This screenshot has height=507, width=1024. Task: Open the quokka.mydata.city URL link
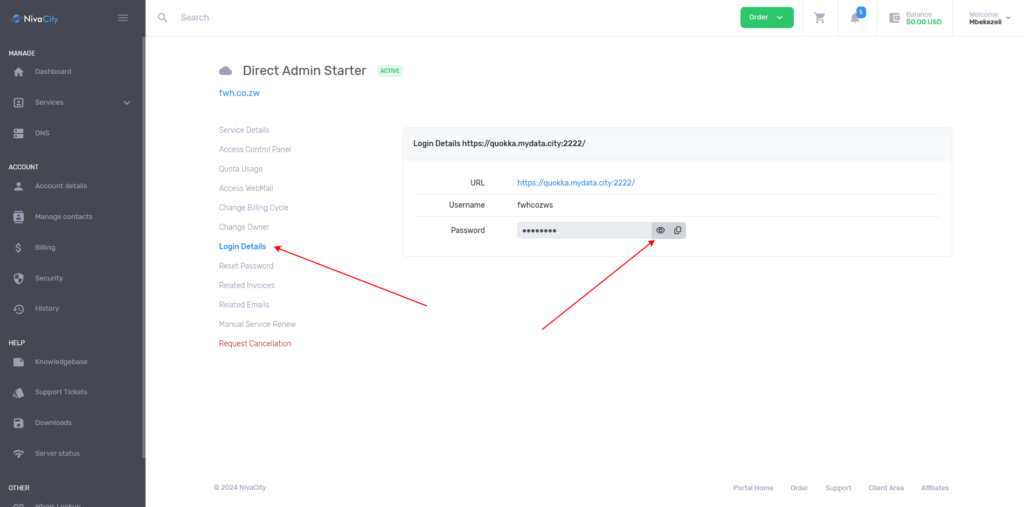tap(576, 183)
